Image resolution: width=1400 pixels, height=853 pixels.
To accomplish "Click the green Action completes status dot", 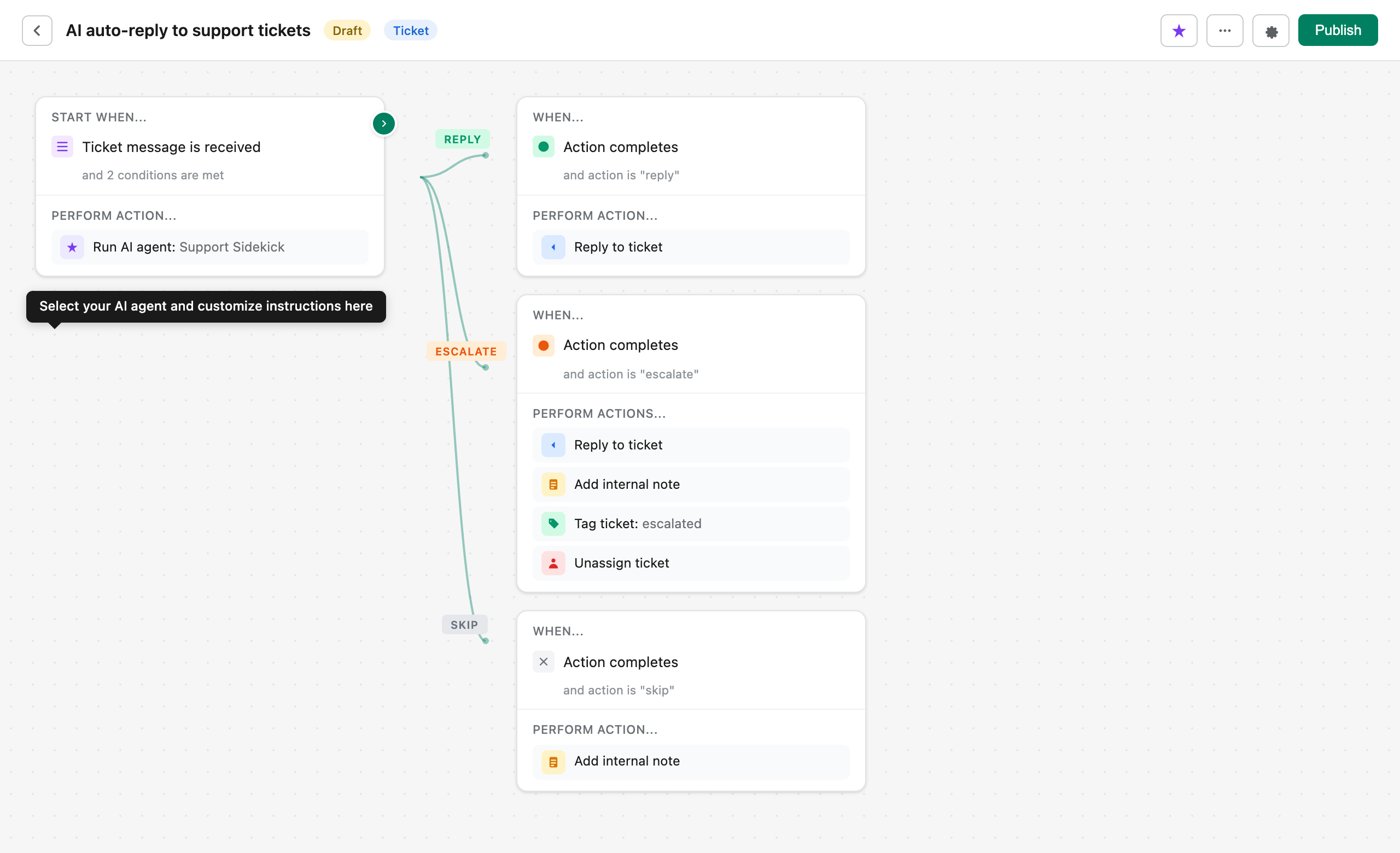I will coord(543,147).
